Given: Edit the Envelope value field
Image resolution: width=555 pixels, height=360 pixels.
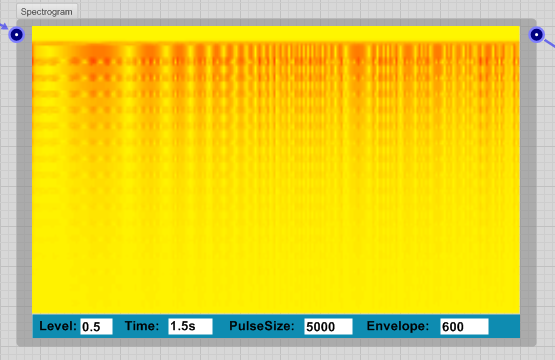Looking at the screenshot, I should 464,326.
